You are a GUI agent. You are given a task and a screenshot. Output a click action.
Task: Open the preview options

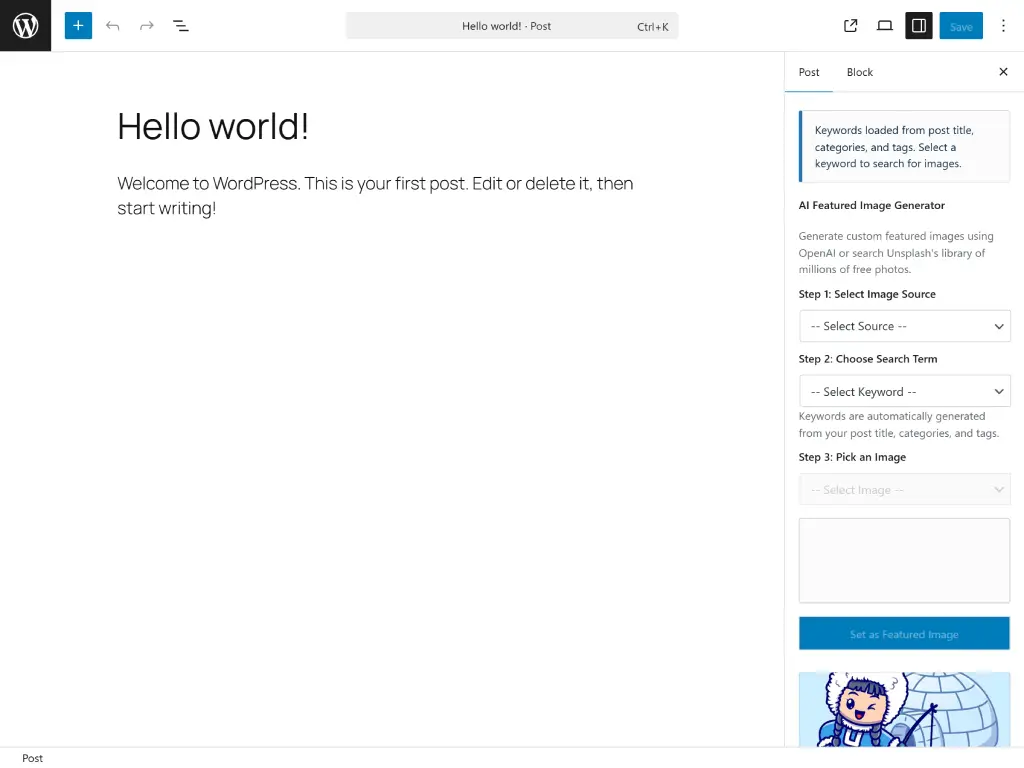885,26
